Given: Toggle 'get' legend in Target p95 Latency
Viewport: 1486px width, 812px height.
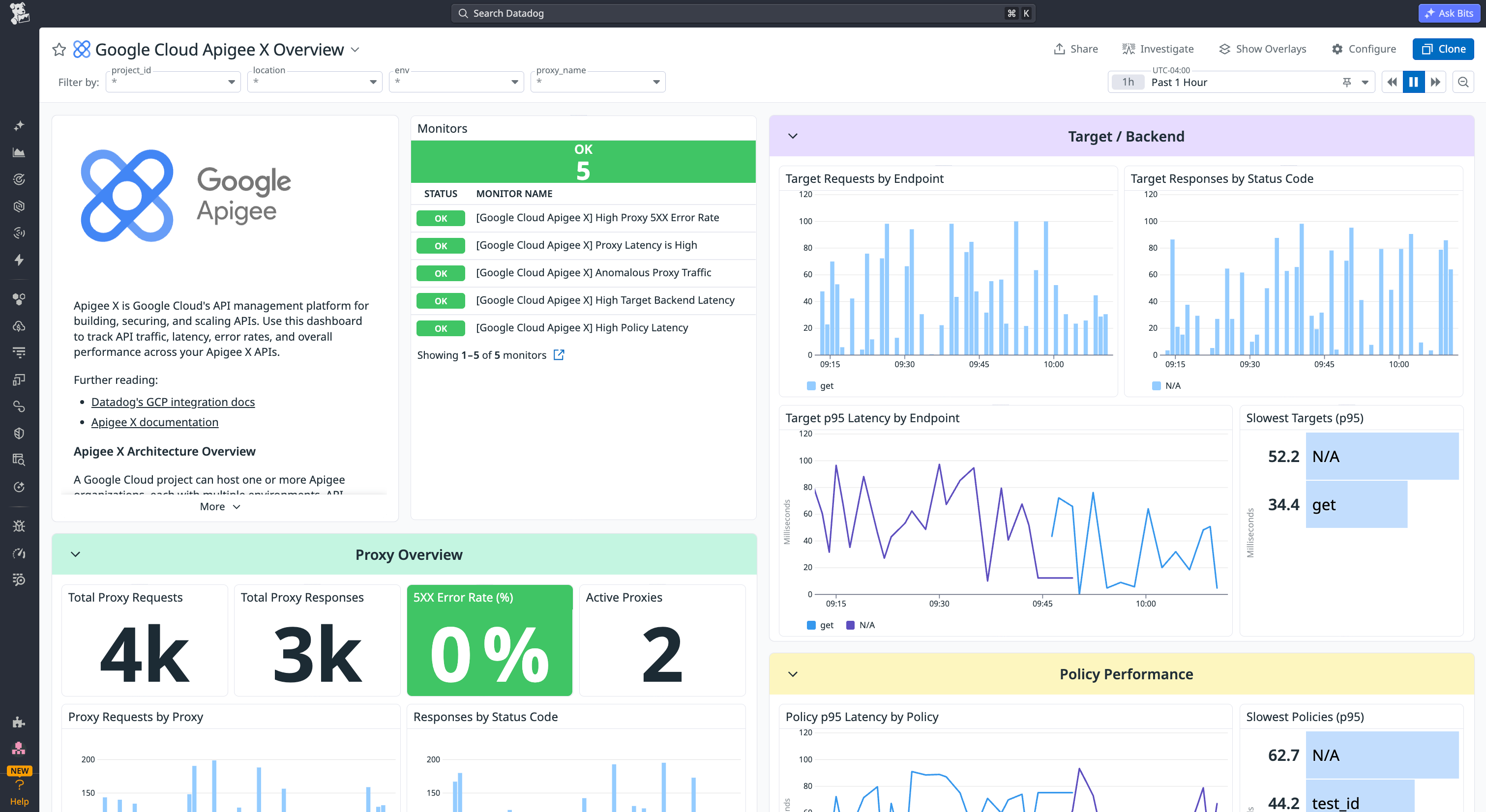Looking at the screenshot, I should pyautogui.click(x=820, y=625).
